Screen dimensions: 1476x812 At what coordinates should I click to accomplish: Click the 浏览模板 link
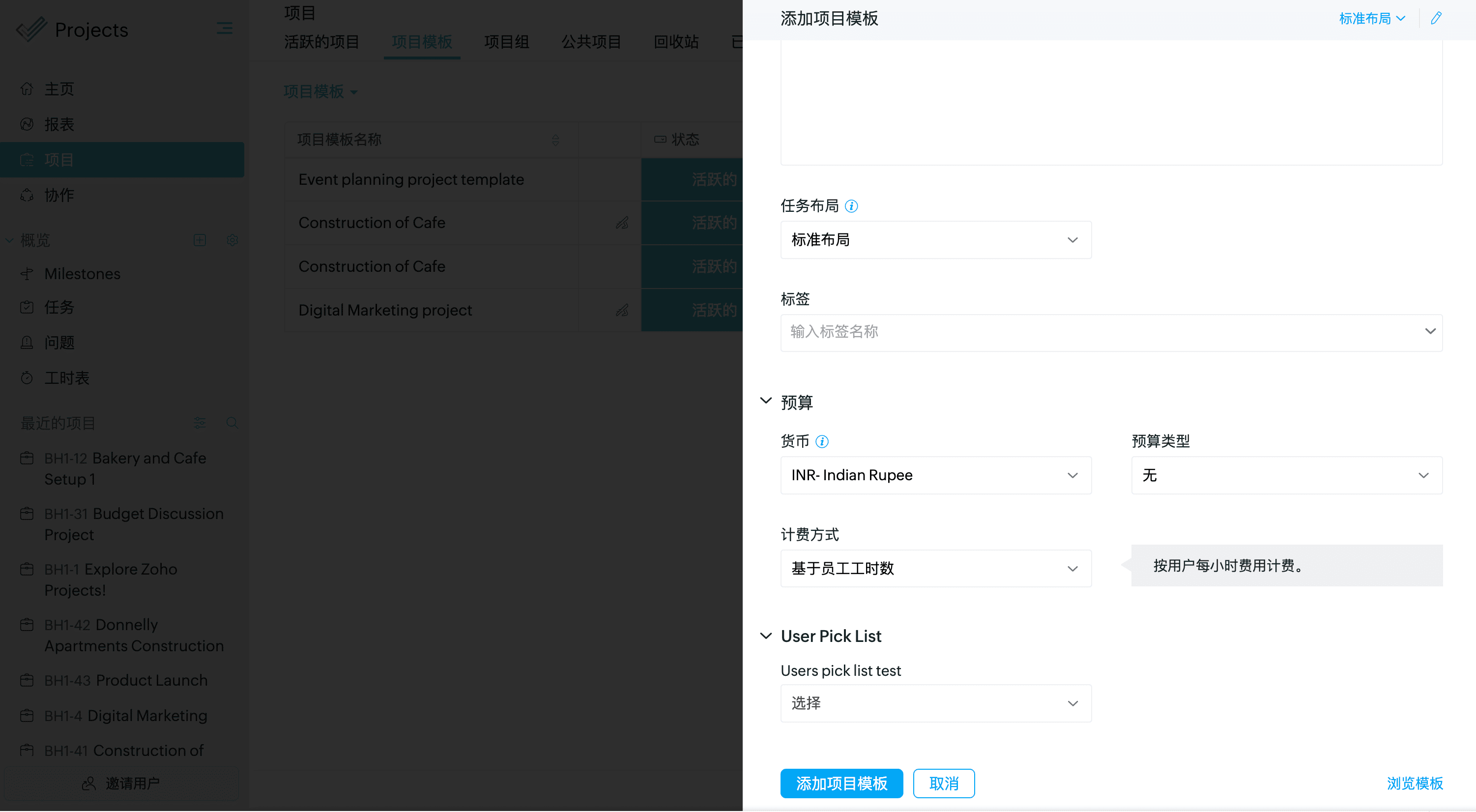pos(1414,784)
